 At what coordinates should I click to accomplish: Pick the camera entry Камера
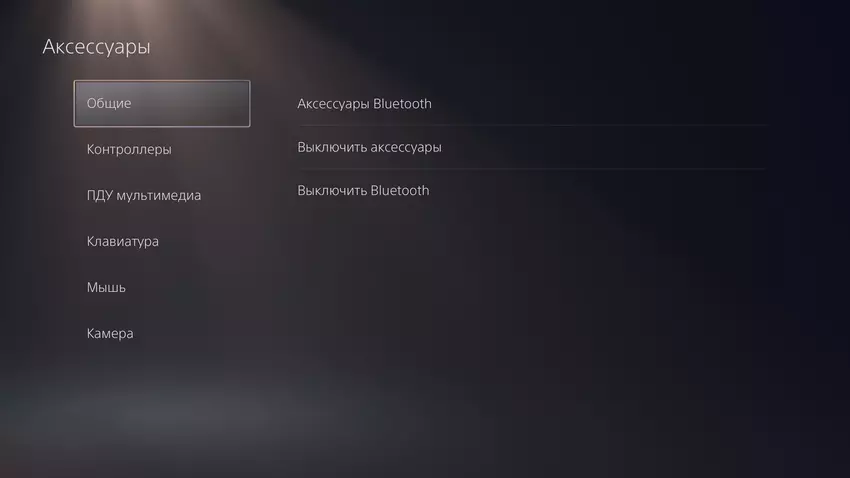(x=162, y=334)
